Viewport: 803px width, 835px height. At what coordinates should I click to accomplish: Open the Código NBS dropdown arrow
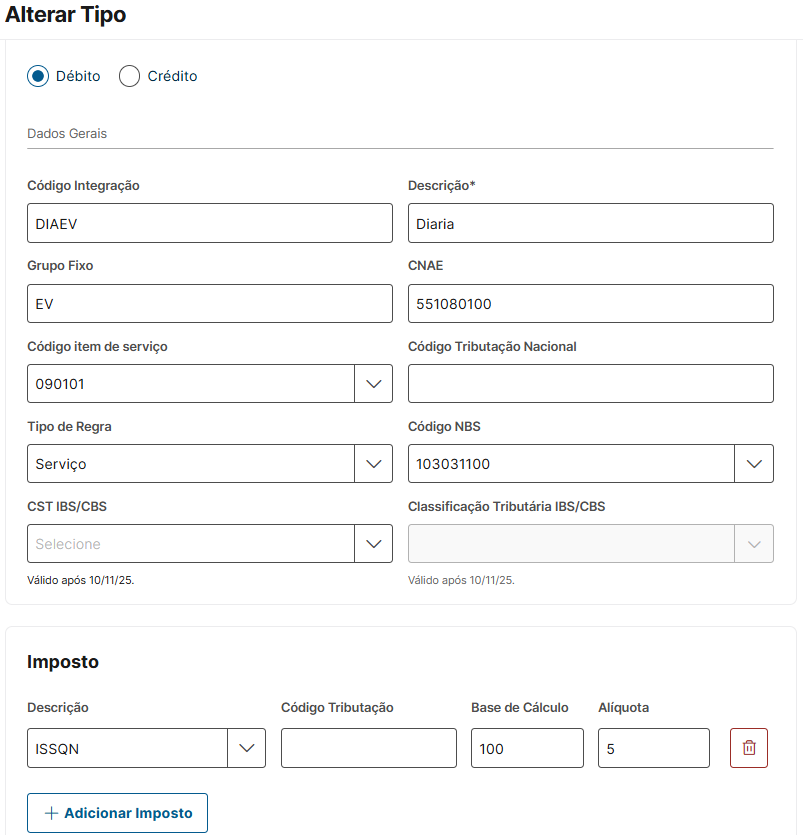(x=754, y=464)
